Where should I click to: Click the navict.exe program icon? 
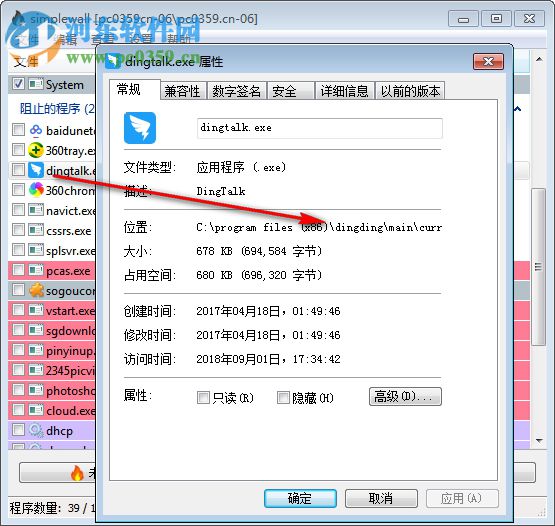[36, 210]
